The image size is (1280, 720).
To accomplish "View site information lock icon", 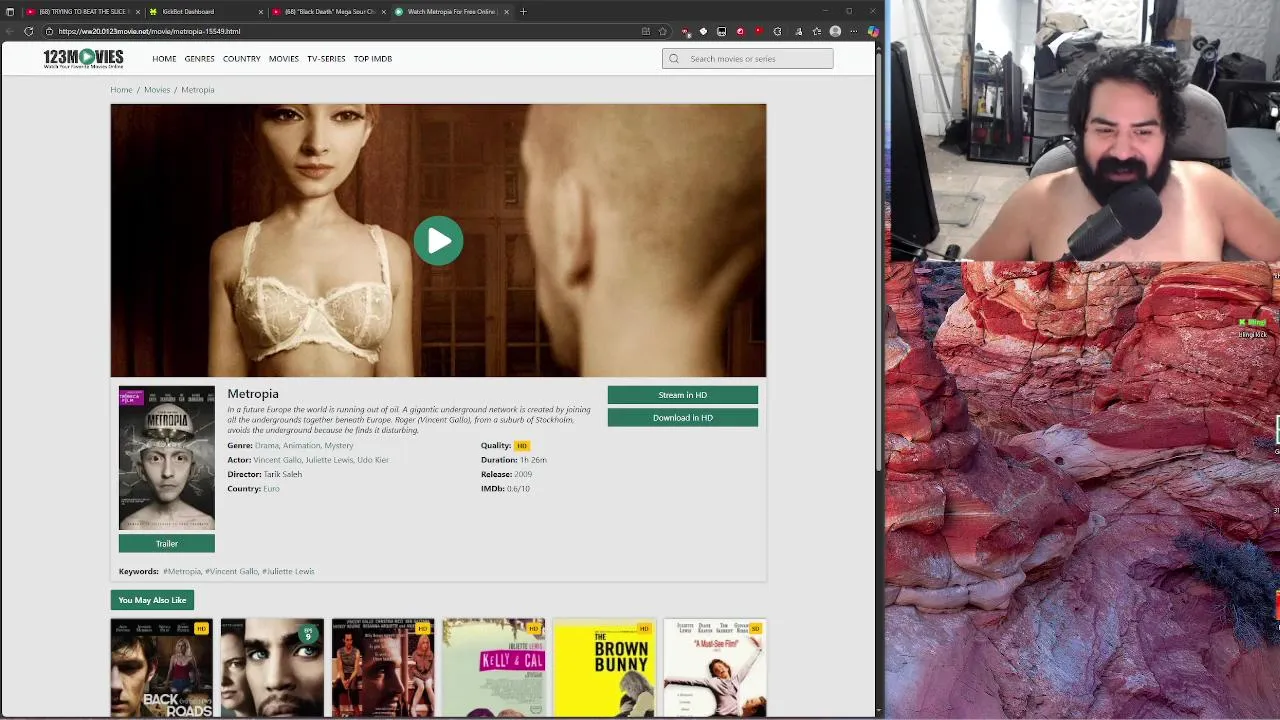I will click(x=49, y=31).
